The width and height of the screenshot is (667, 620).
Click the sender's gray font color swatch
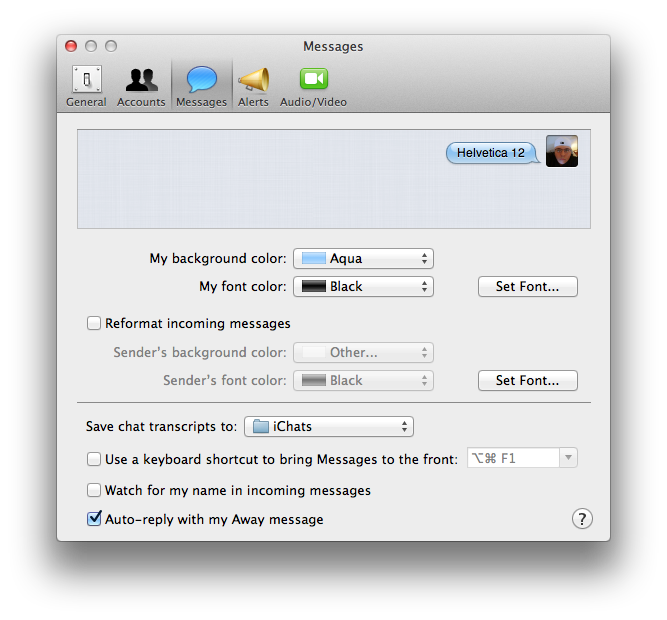[x=314, y=381]
